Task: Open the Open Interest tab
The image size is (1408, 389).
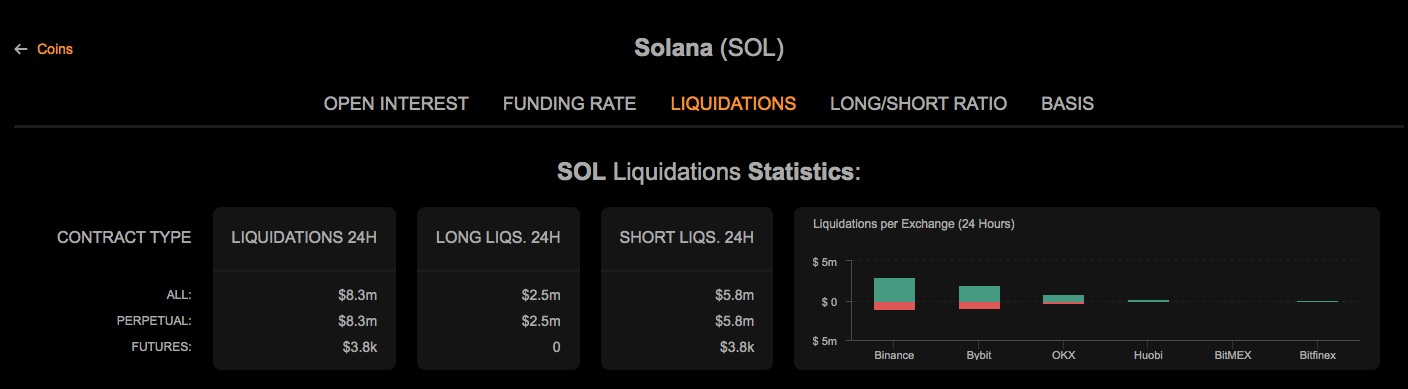Action: [396, 103]
